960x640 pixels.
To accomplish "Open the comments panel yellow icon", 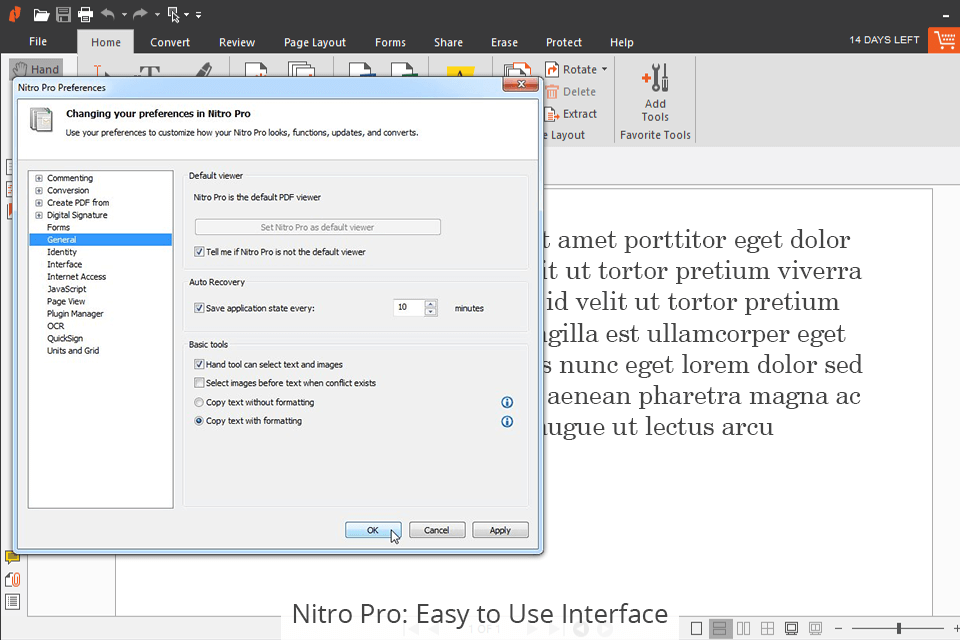I will pyautogui.click(x=12, y=557).
